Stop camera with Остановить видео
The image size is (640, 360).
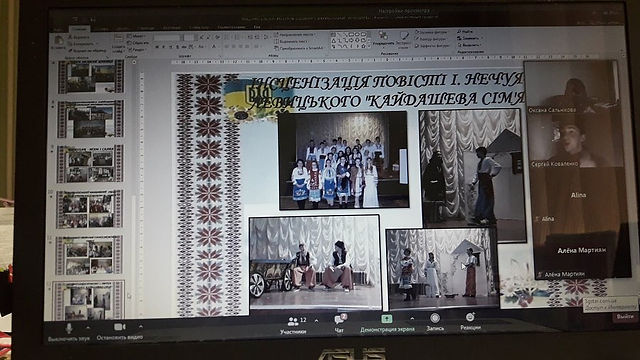tap(120, 331)
